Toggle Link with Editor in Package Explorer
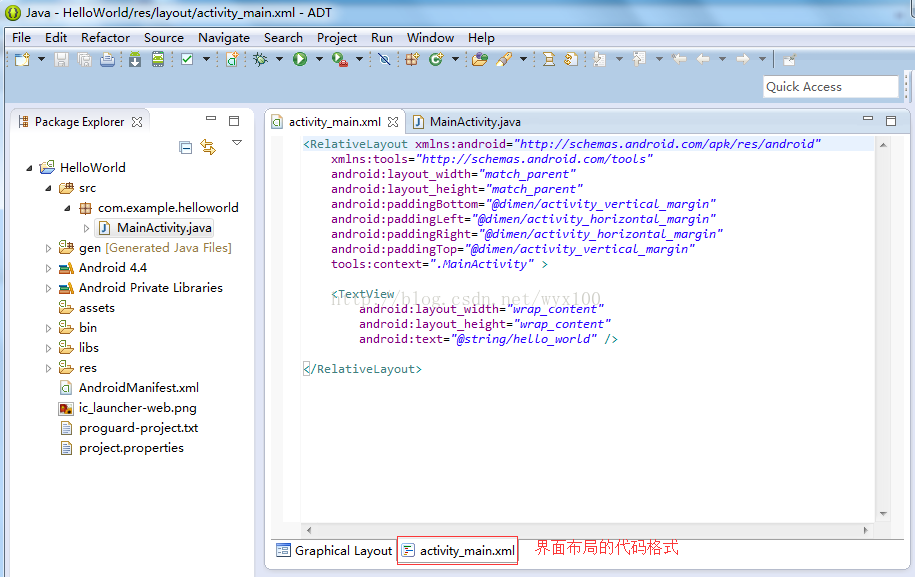915x577 pixels. click(208, 147)
